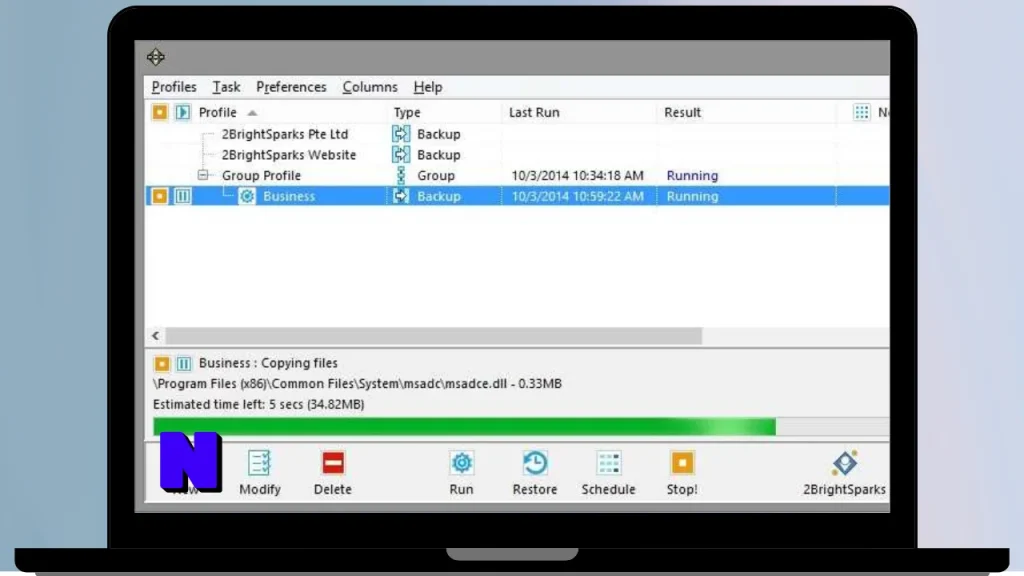Click backup type icon for 2BrightSparks Website
Screen dimensions: 1024x576
(x=401, y=155)
